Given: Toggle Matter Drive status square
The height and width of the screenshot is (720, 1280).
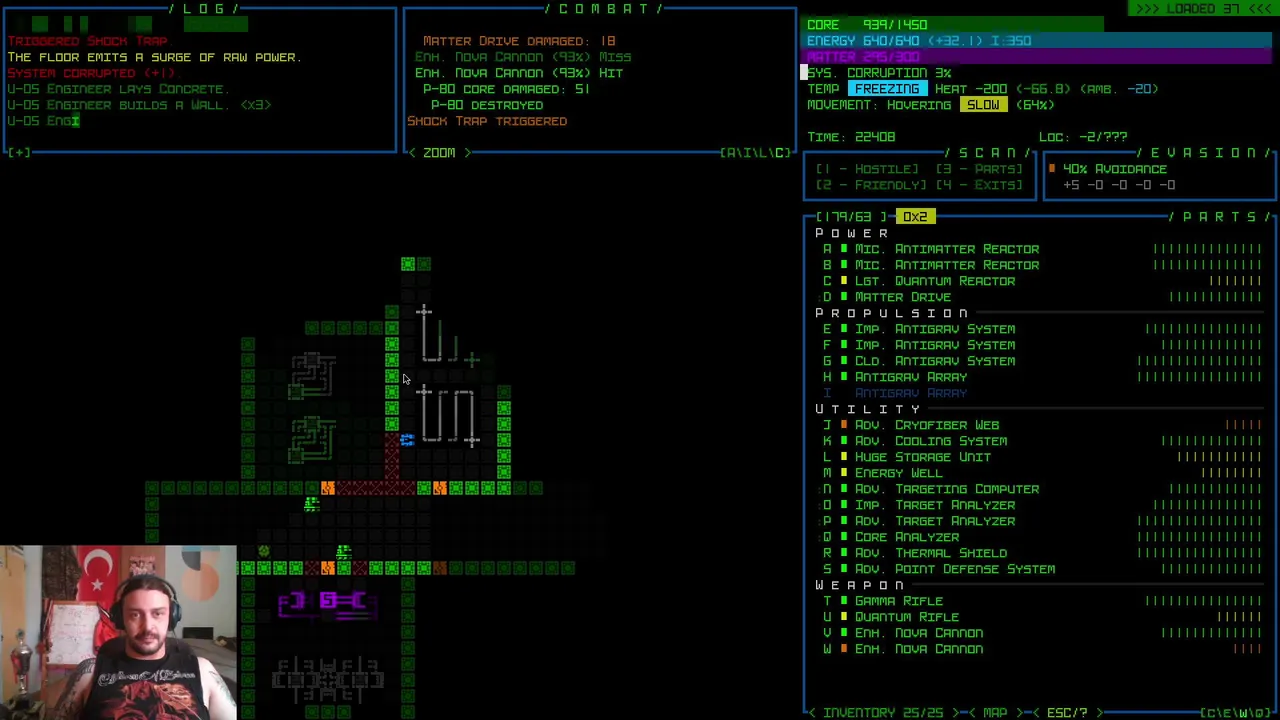Looking at the screenshot, I should pyautogui.click(x=844, y=297).
